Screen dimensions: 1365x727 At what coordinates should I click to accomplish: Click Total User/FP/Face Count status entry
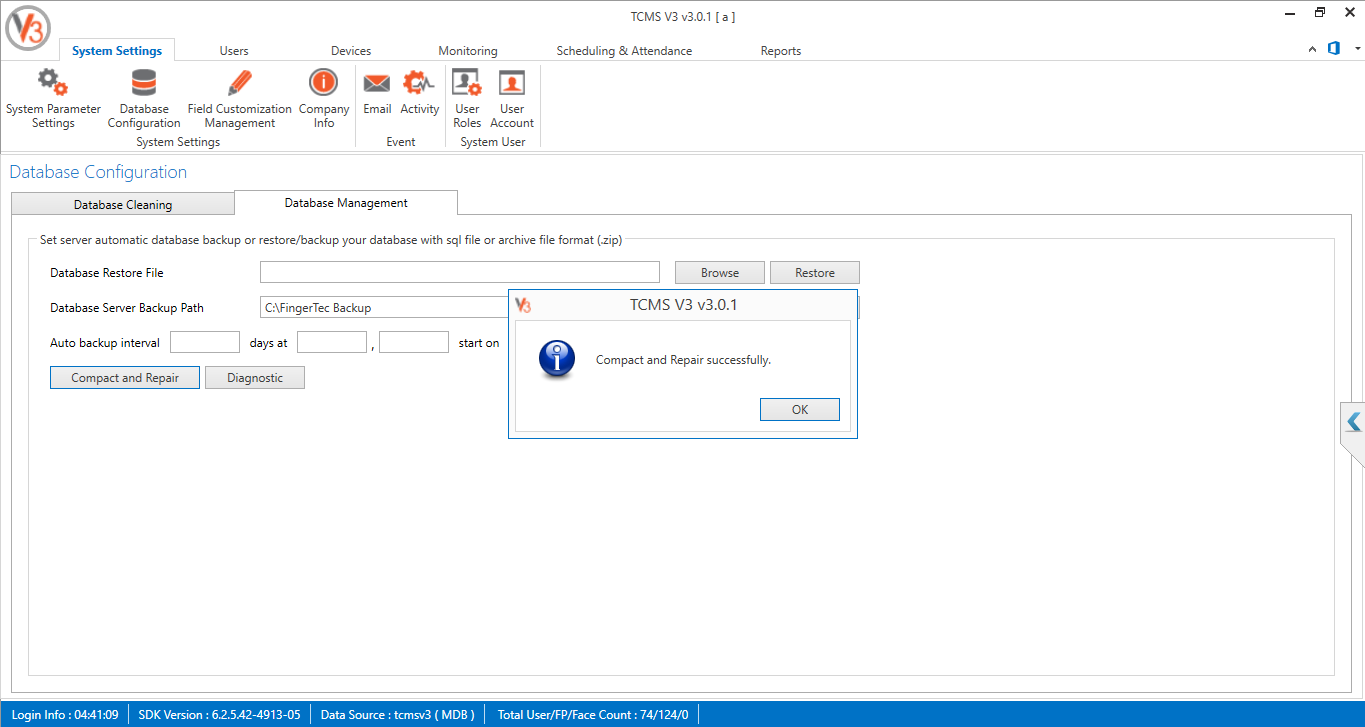pos(594,714)
